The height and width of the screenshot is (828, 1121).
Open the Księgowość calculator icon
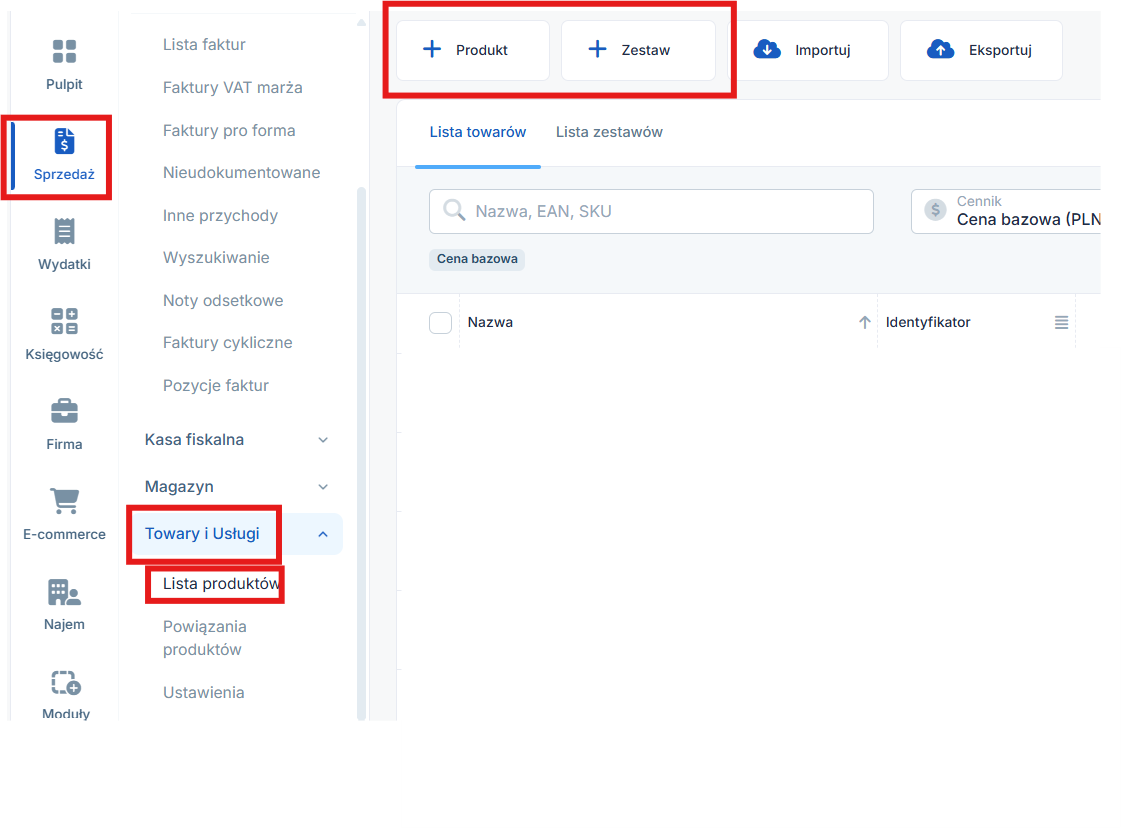[x=64, y=322]
